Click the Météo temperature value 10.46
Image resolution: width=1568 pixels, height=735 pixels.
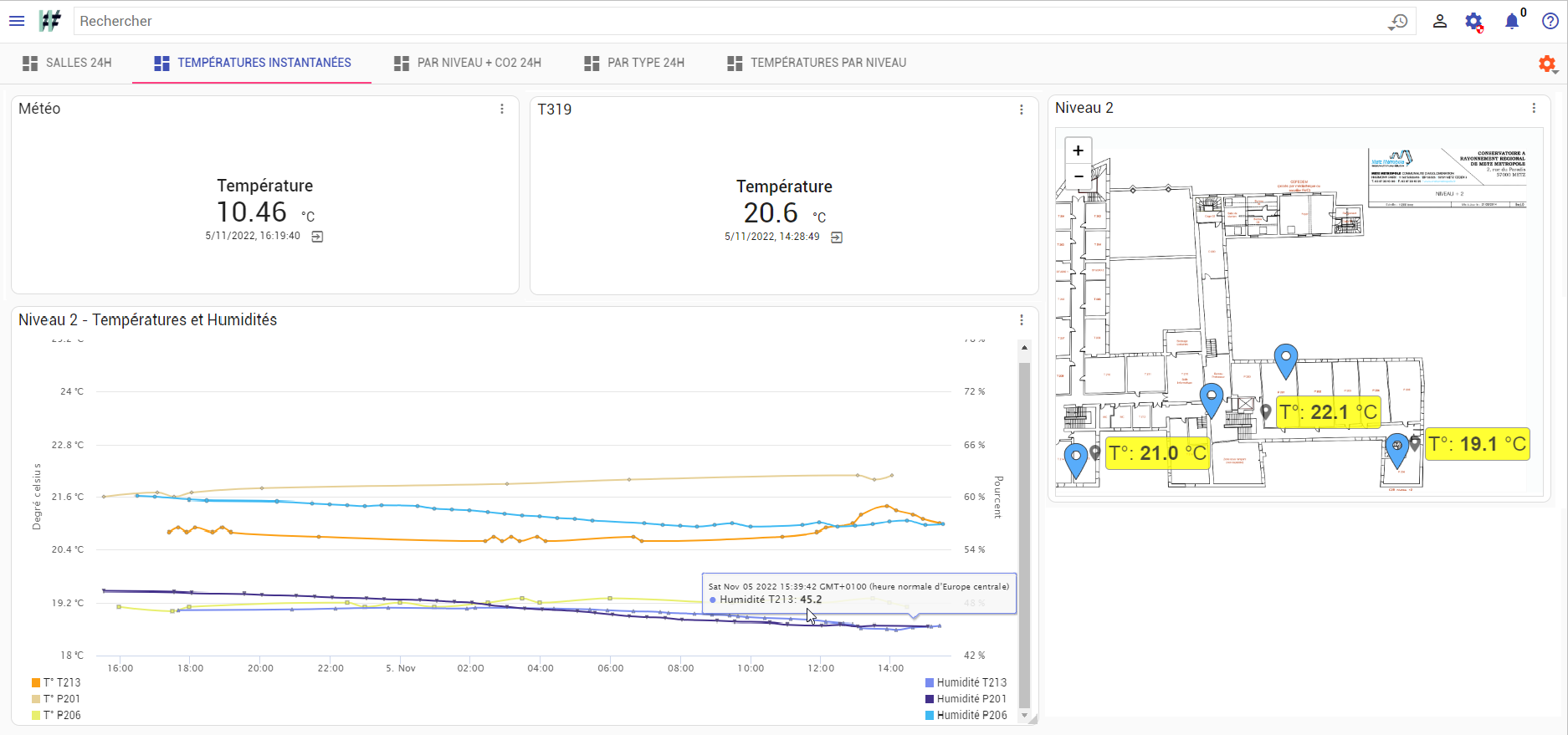click(x=252, y=212)
